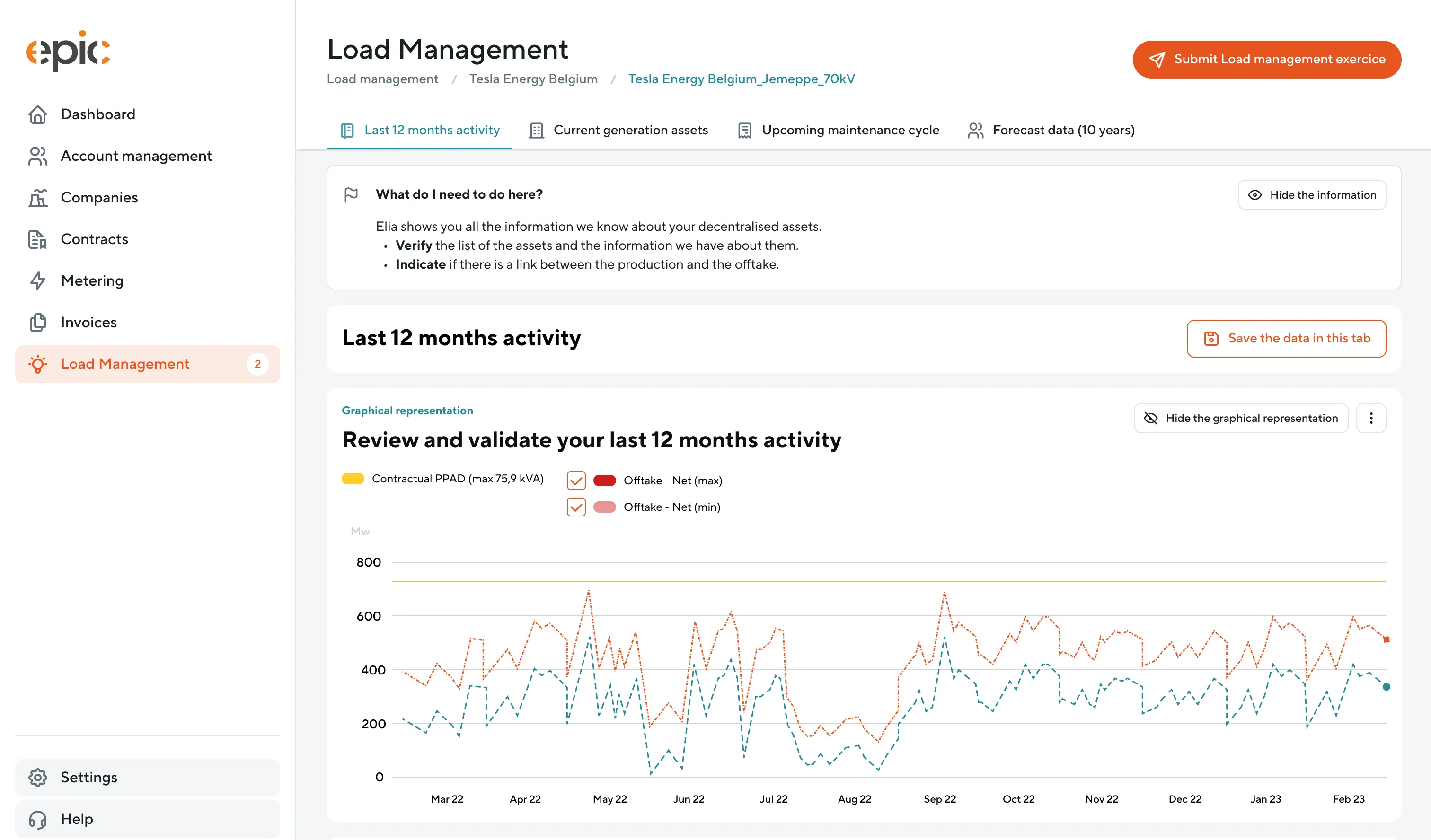
Task: Switch to Last 12 months activity tab
Action: [x=419, y=131]
